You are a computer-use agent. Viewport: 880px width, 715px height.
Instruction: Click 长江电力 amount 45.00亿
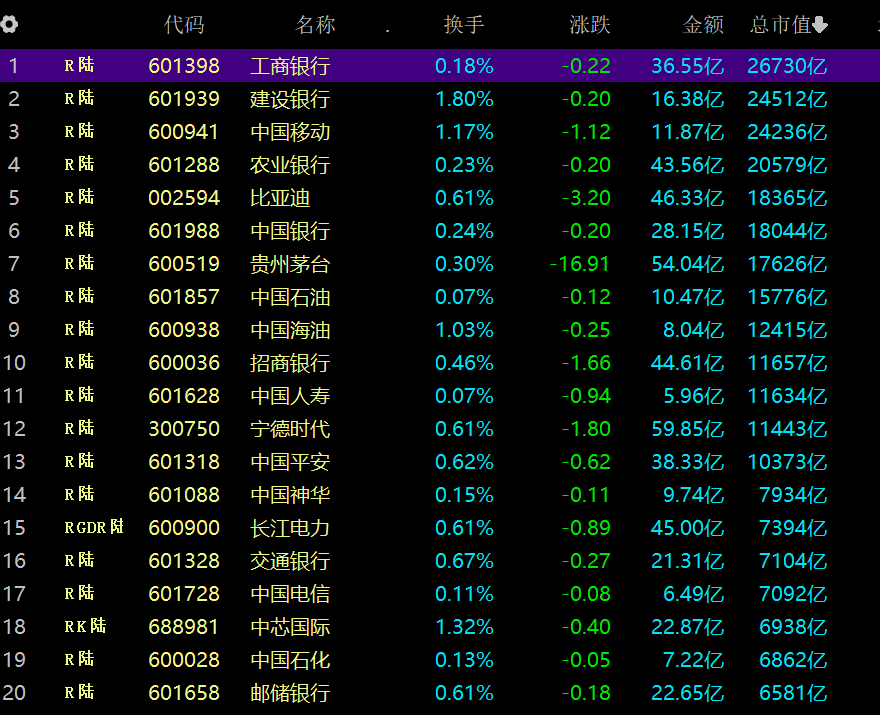pos(688,528)
